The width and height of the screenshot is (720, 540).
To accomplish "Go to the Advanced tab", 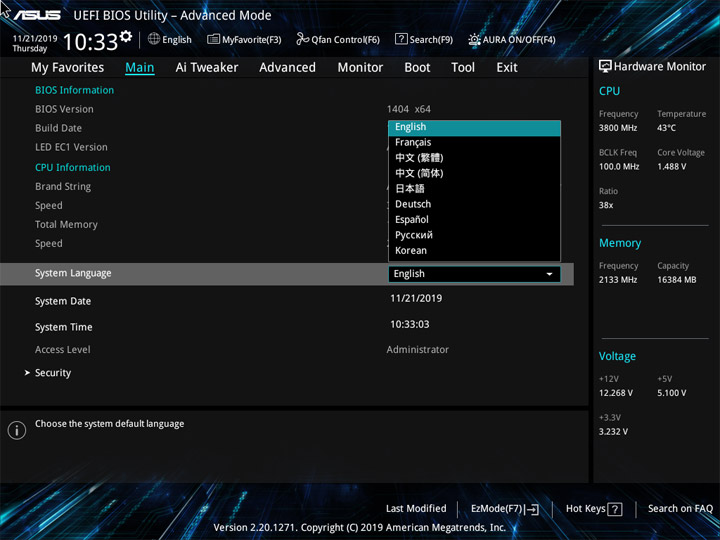I will (287, 68).
